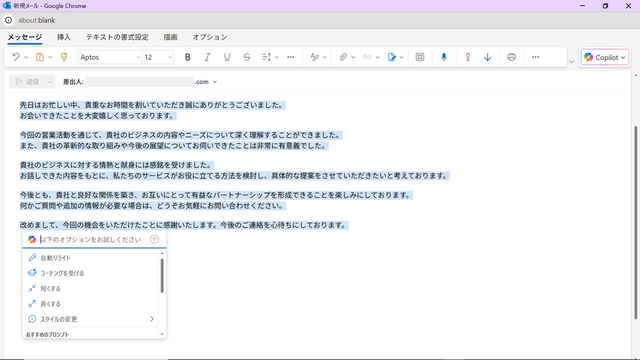
Task: Click the 送信 send button
Action: (x=27, y=82)
